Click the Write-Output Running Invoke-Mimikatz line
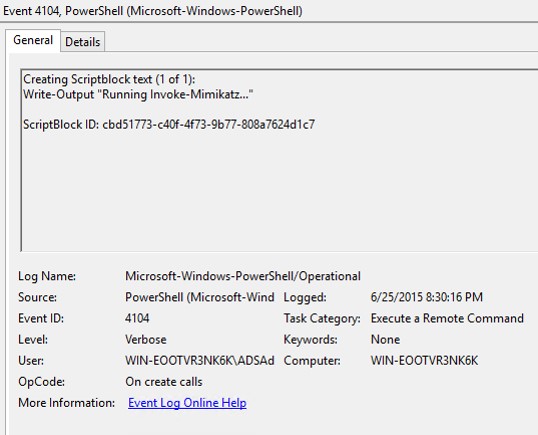 coord(138,94)
